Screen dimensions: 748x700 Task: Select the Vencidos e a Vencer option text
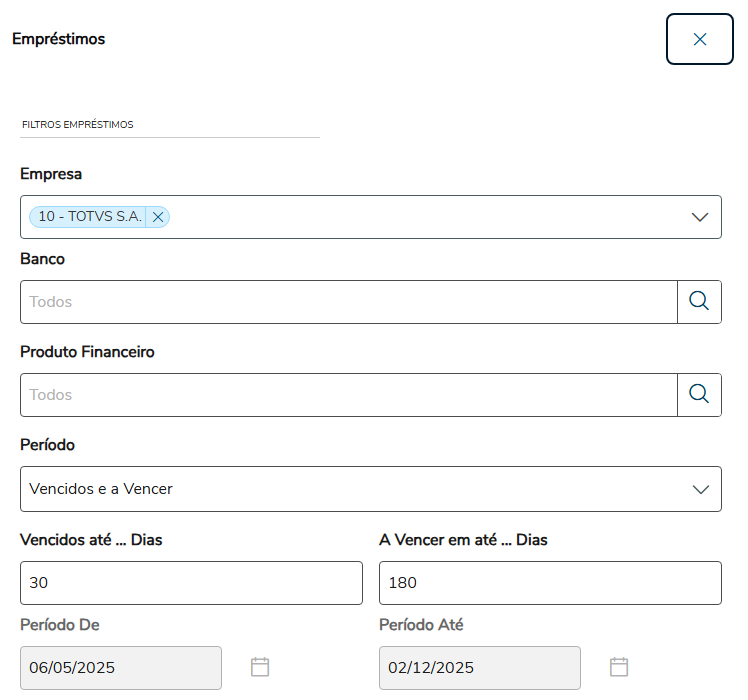(101, 489)
